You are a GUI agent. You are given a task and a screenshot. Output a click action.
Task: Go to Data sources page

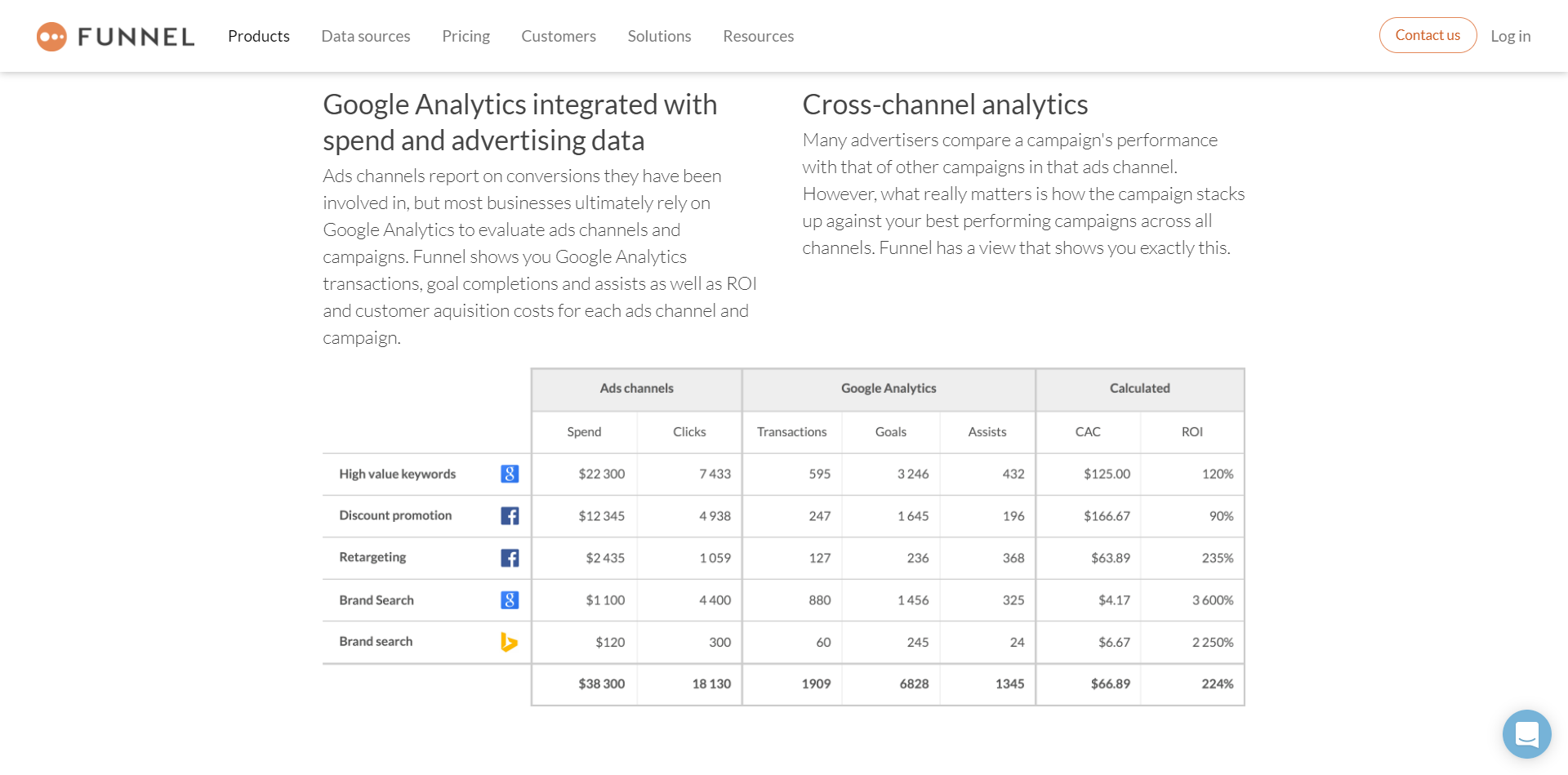tap(366, 36)
